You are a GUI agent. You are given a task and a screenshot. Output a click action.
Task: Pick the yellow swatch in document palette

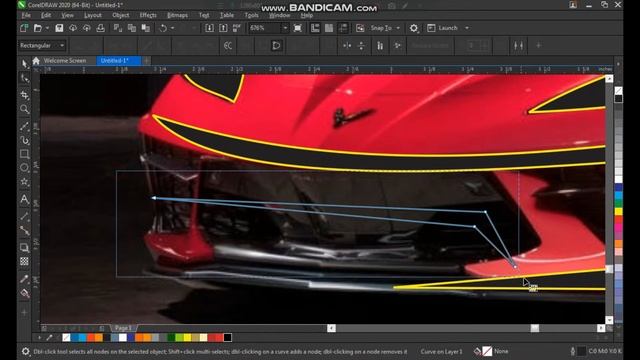coord(187,337)
